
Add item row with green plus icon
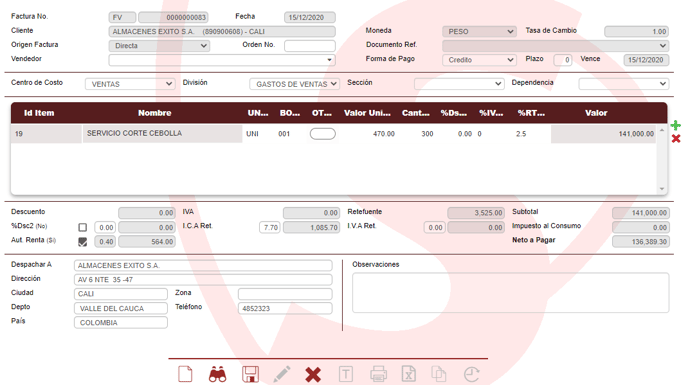click(676, 126)
